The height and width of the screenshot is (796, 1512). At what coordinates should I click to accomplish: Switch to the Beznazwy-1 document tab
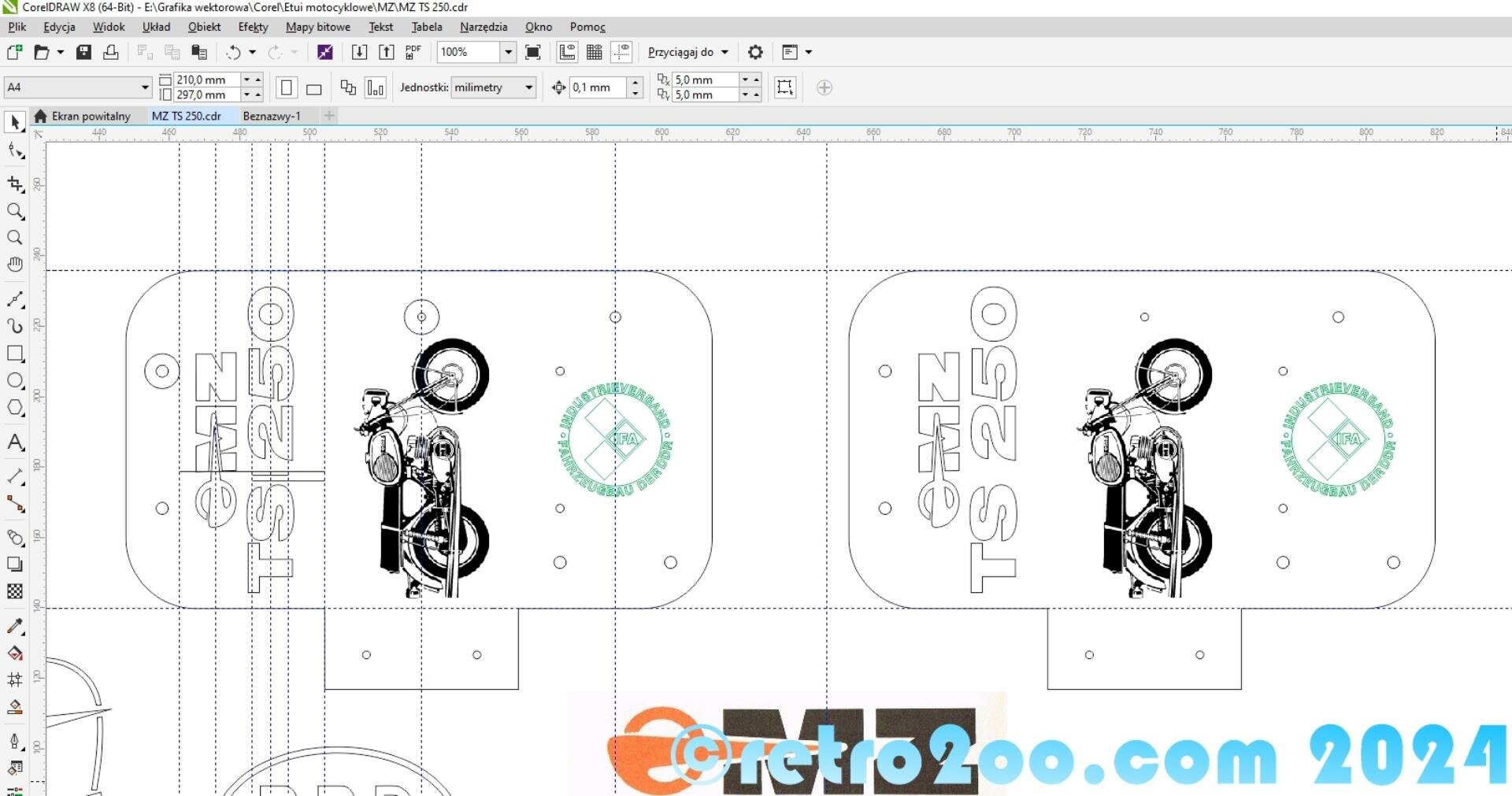(272, 116)
